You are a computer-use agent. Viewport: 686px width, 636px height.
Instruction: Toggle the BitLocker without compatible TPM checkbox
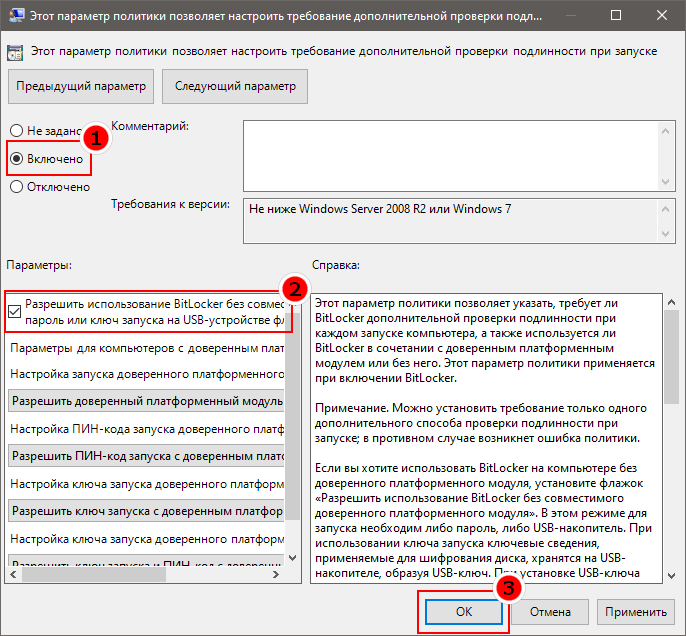pyautogui.click(x=14, y=311)
